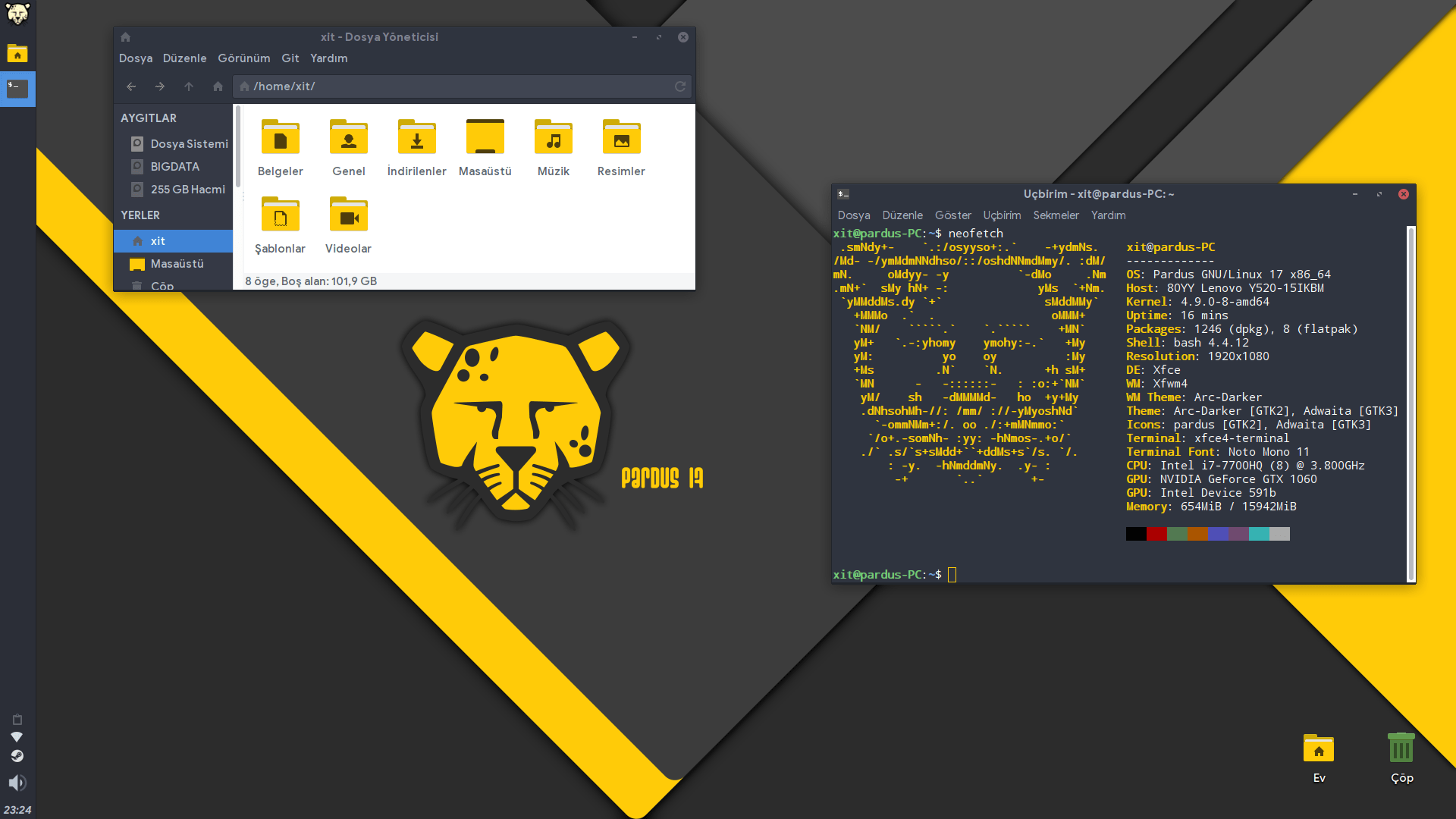This screenshot has width=1456, height=819.
Task: Open the Düzenle menu in file manager
Action: pos(184,58)
